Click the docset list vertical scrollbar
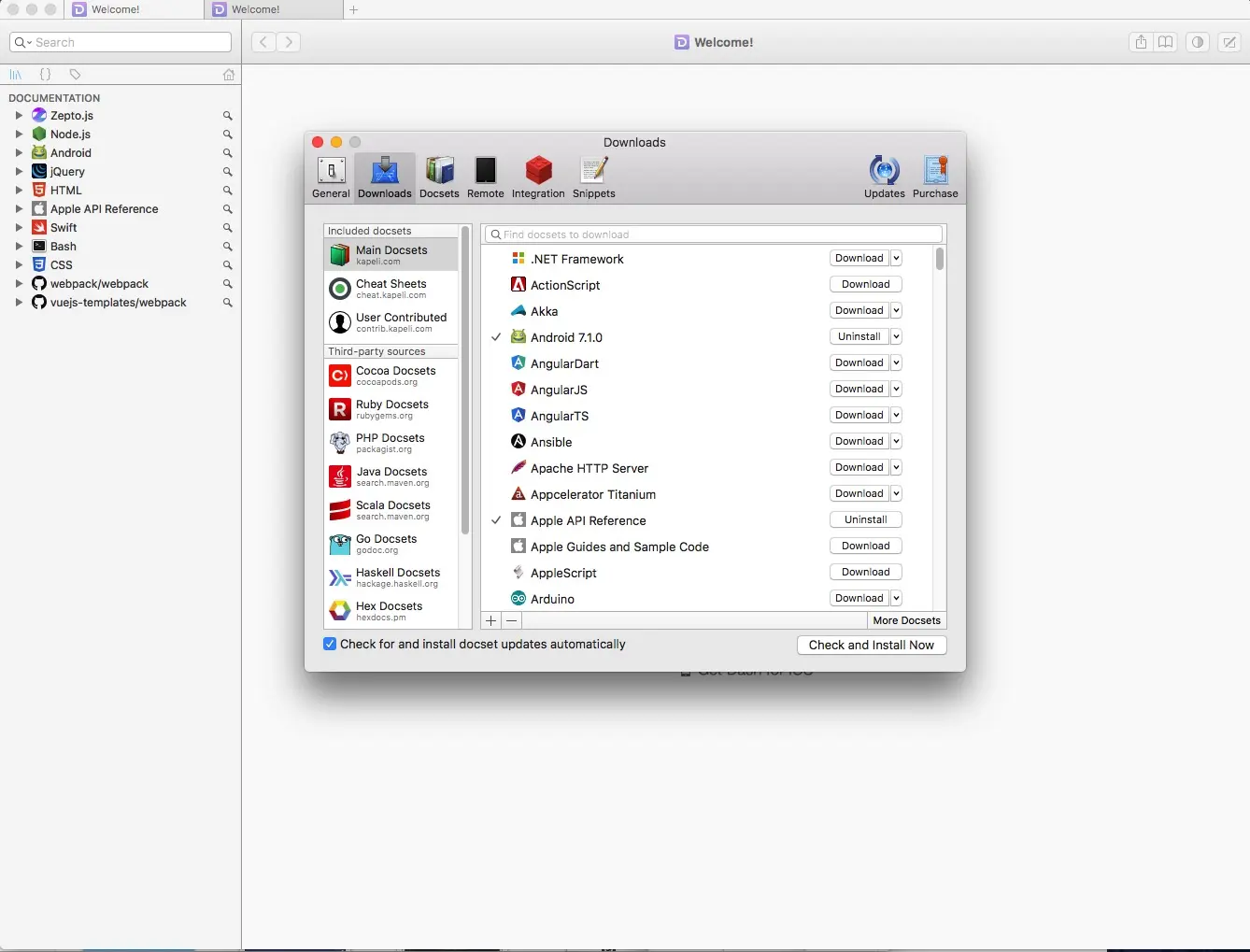Screen dimensions: 1250x952 click(939, 259)
